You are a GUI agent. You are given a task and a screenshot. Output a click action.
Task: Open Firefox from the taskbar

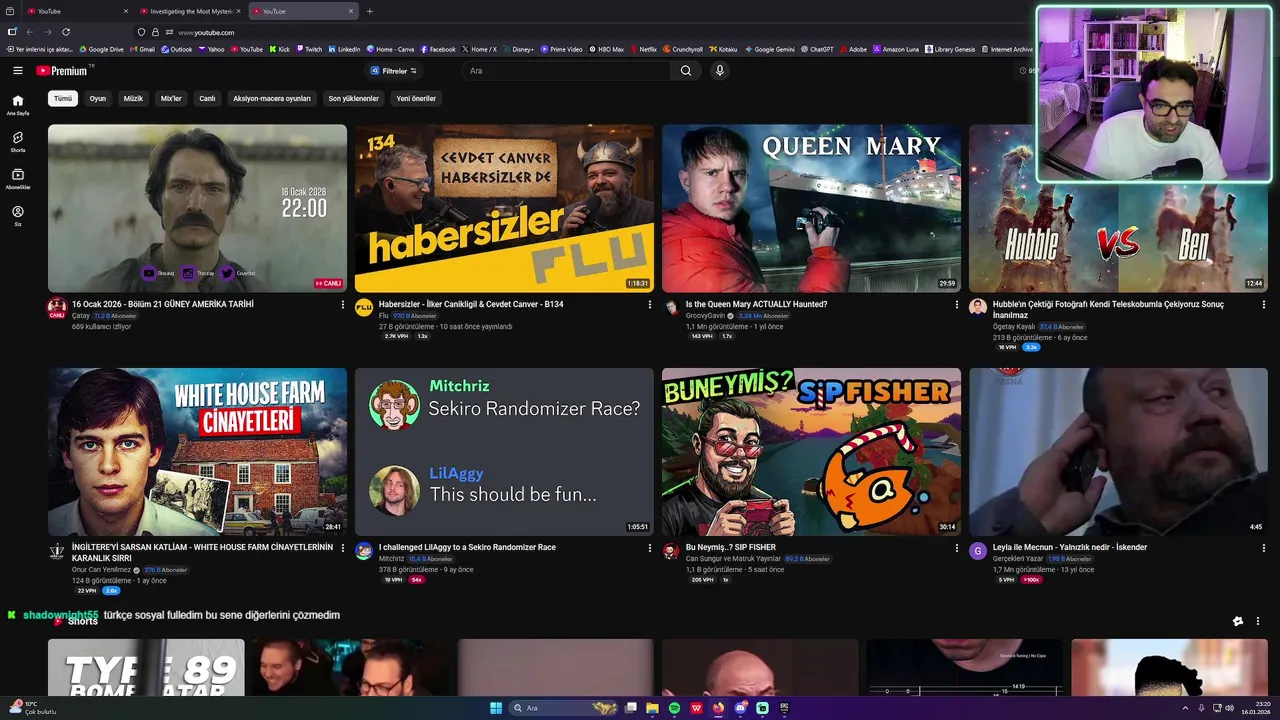click(718, 708)
